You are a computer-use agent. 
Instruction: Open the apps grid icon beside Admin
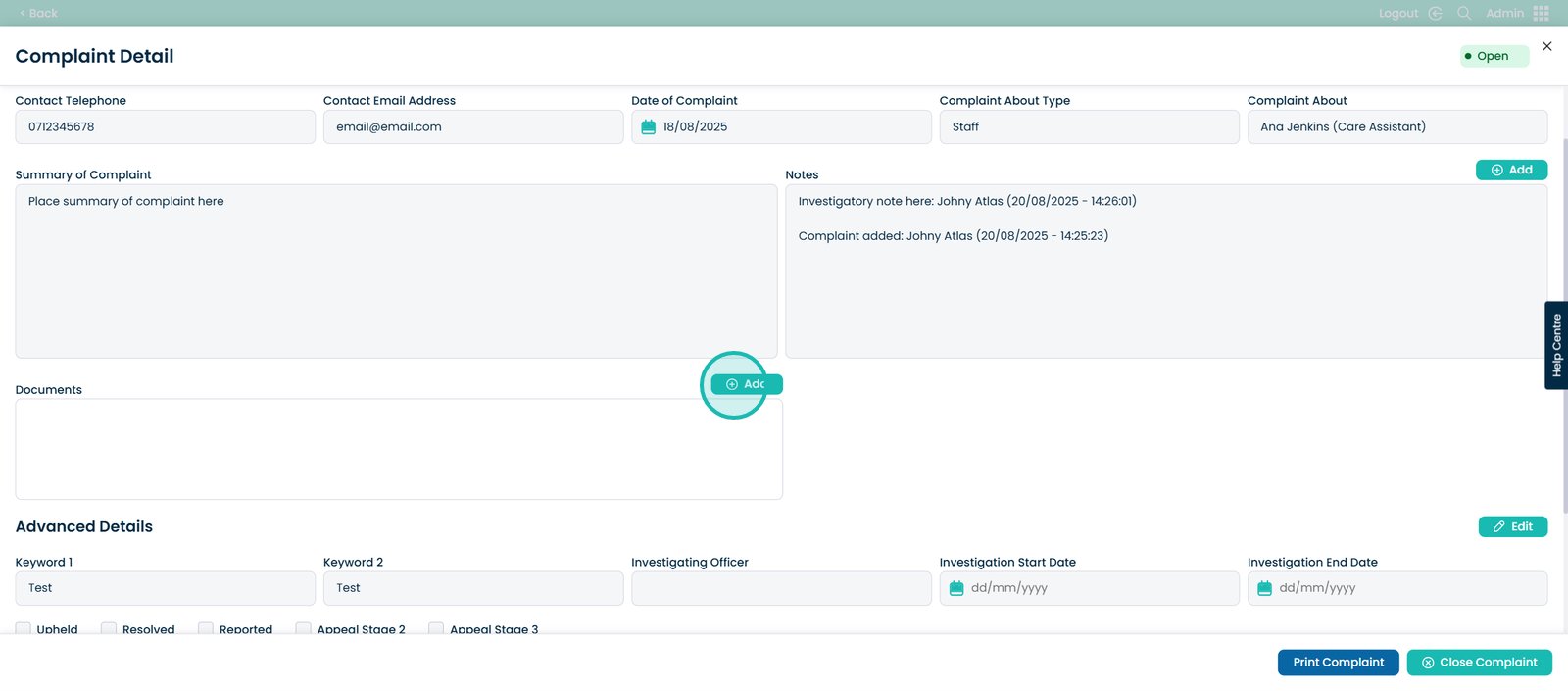click(1542, 14)
